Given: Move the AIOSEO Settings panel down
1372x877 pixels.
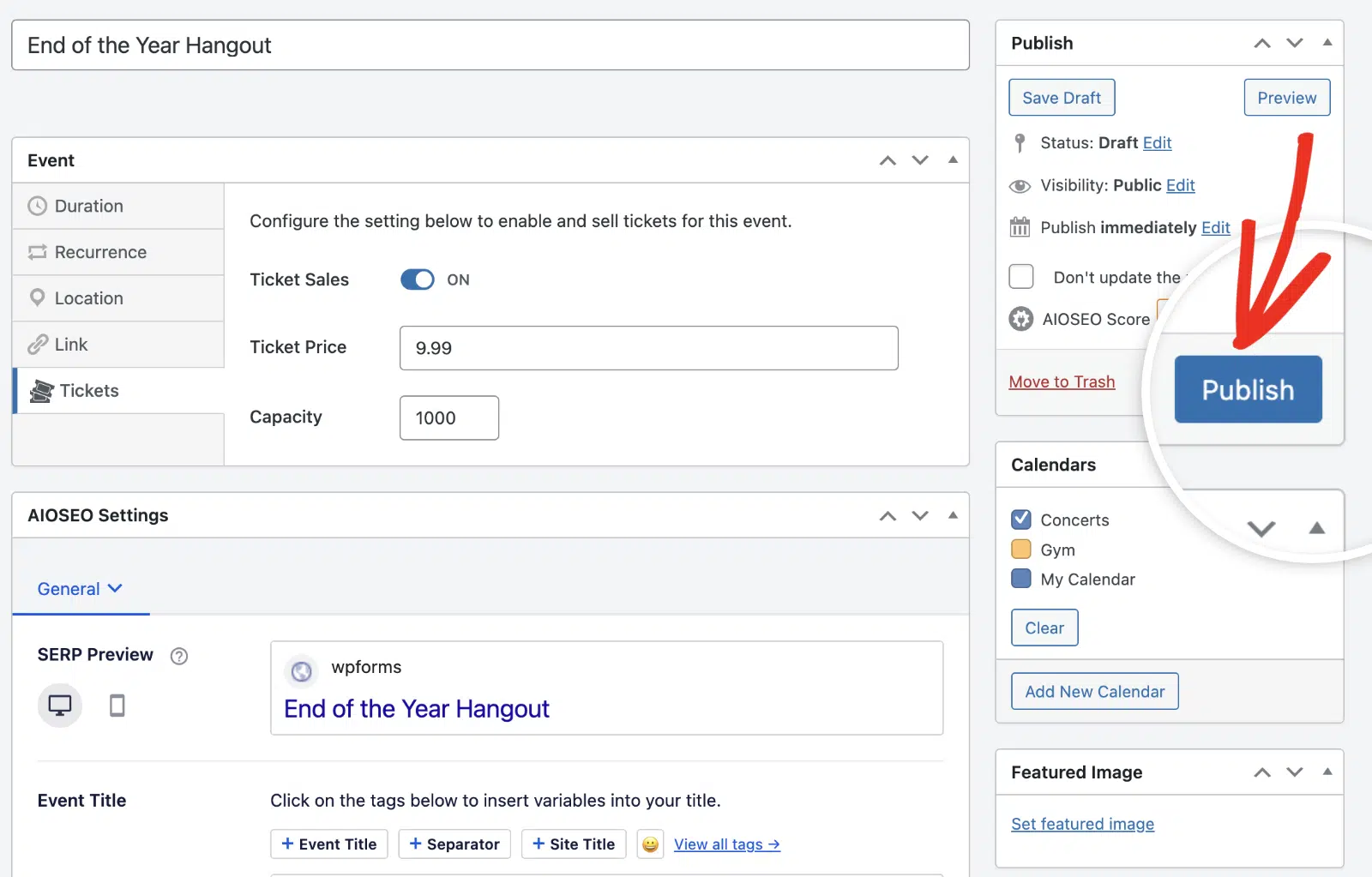Looking at the screenshot, I should (x=920, y=515).
